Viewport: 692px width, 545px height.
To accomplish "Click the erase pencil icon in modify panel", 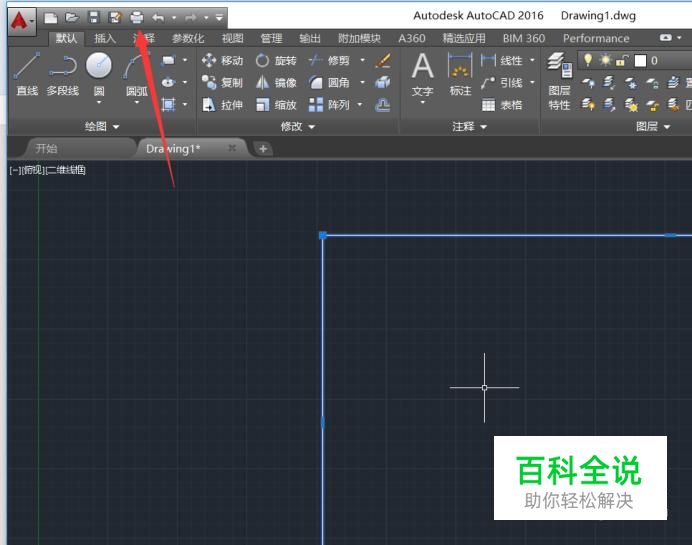I will 382,60.
